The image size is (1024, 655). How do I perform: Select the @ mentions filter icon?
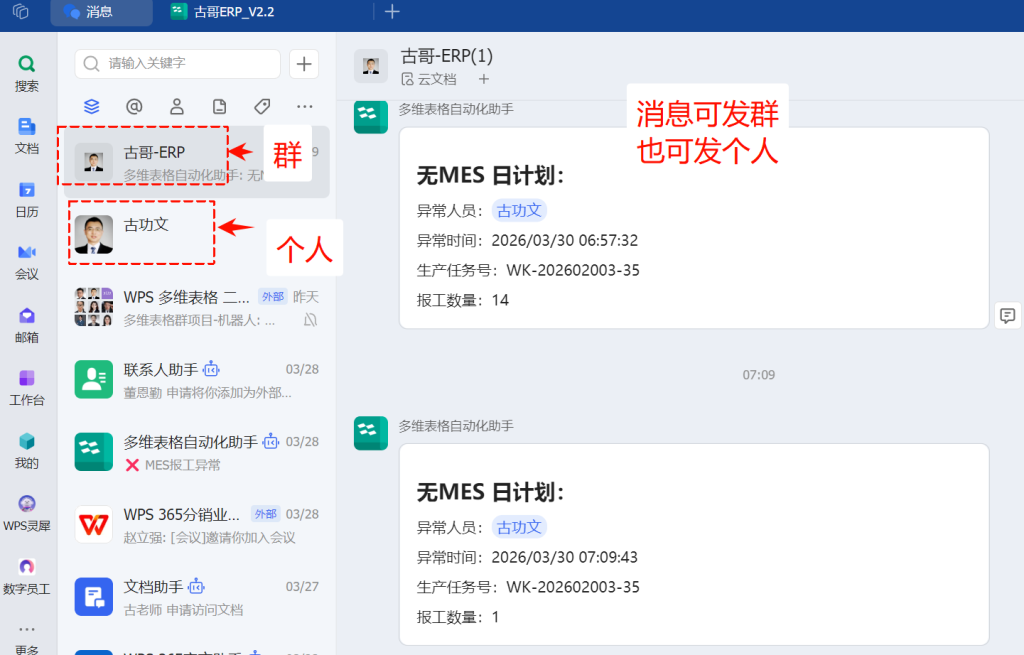(x=134, y=106)
